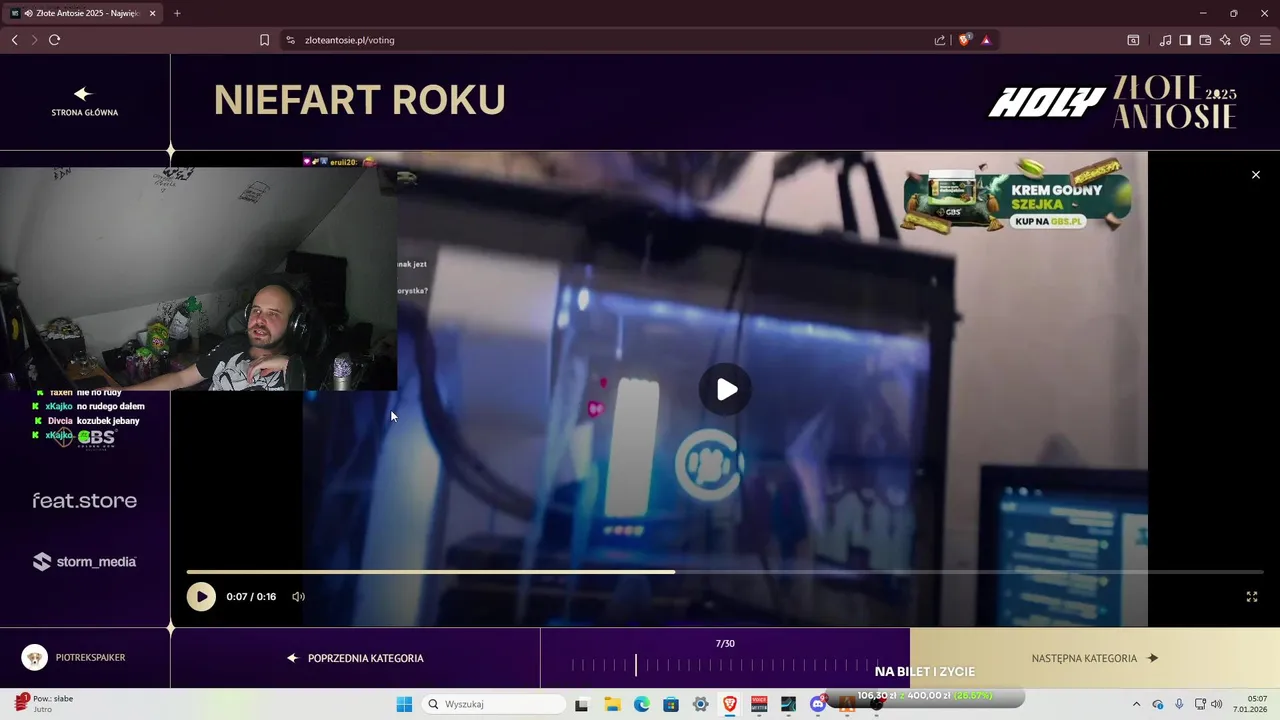Click the Wyszukaj taskbar search box
The height and width of the screenshot is (720, 1280).
[494, 704]
